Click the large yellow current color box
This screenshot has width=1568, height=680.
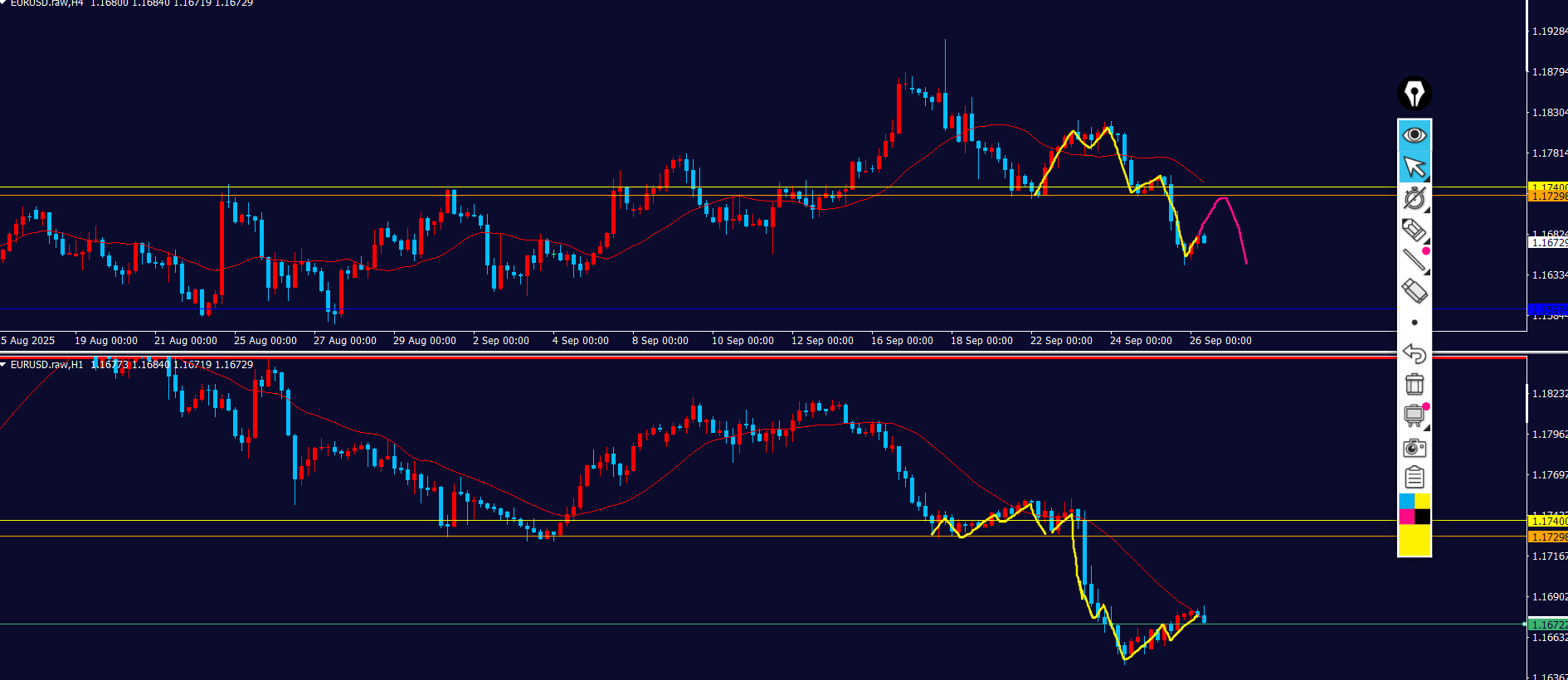tap(1415, 540)
